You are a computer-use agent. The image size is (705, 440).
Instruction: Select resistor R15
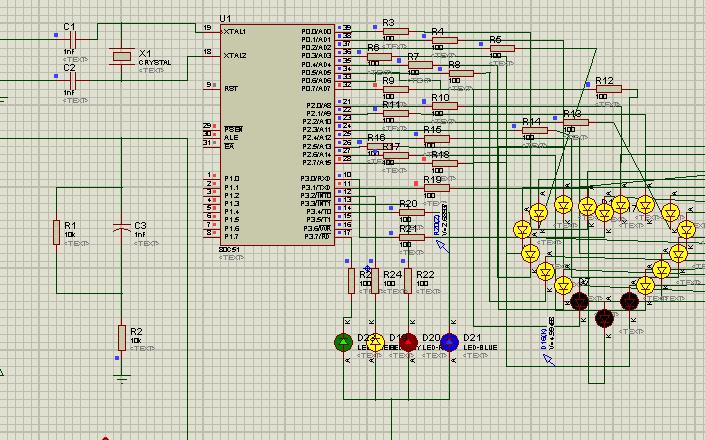coord(437,138)
